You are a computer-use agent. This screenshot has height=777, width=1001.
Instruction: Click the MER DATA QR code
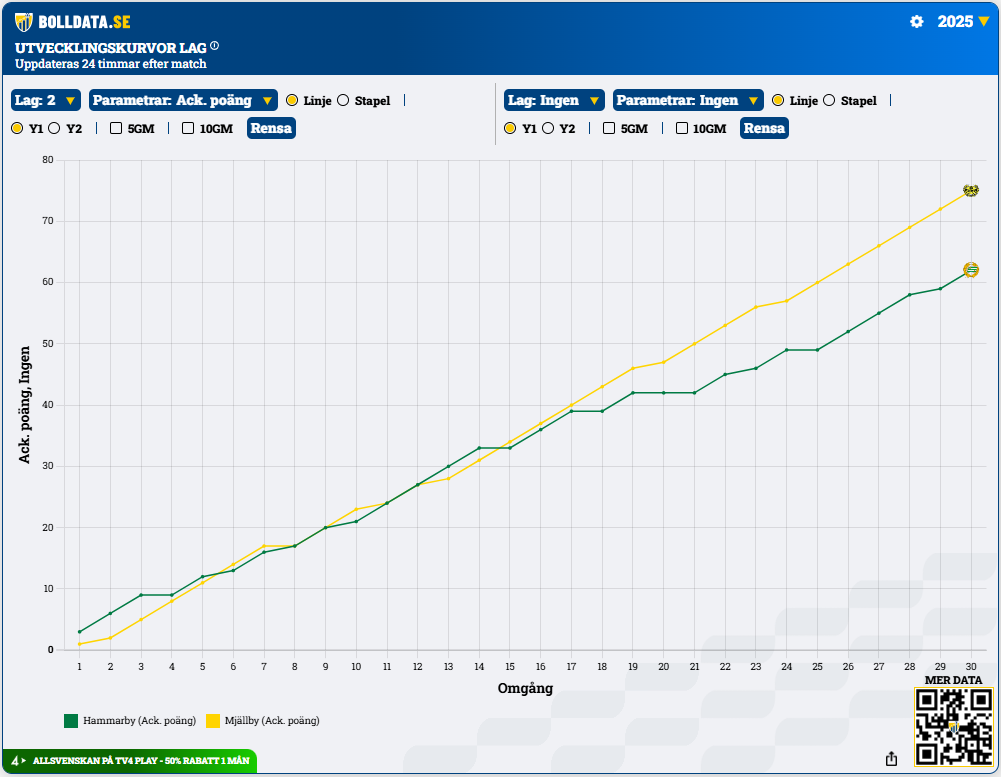coord(953,727)
